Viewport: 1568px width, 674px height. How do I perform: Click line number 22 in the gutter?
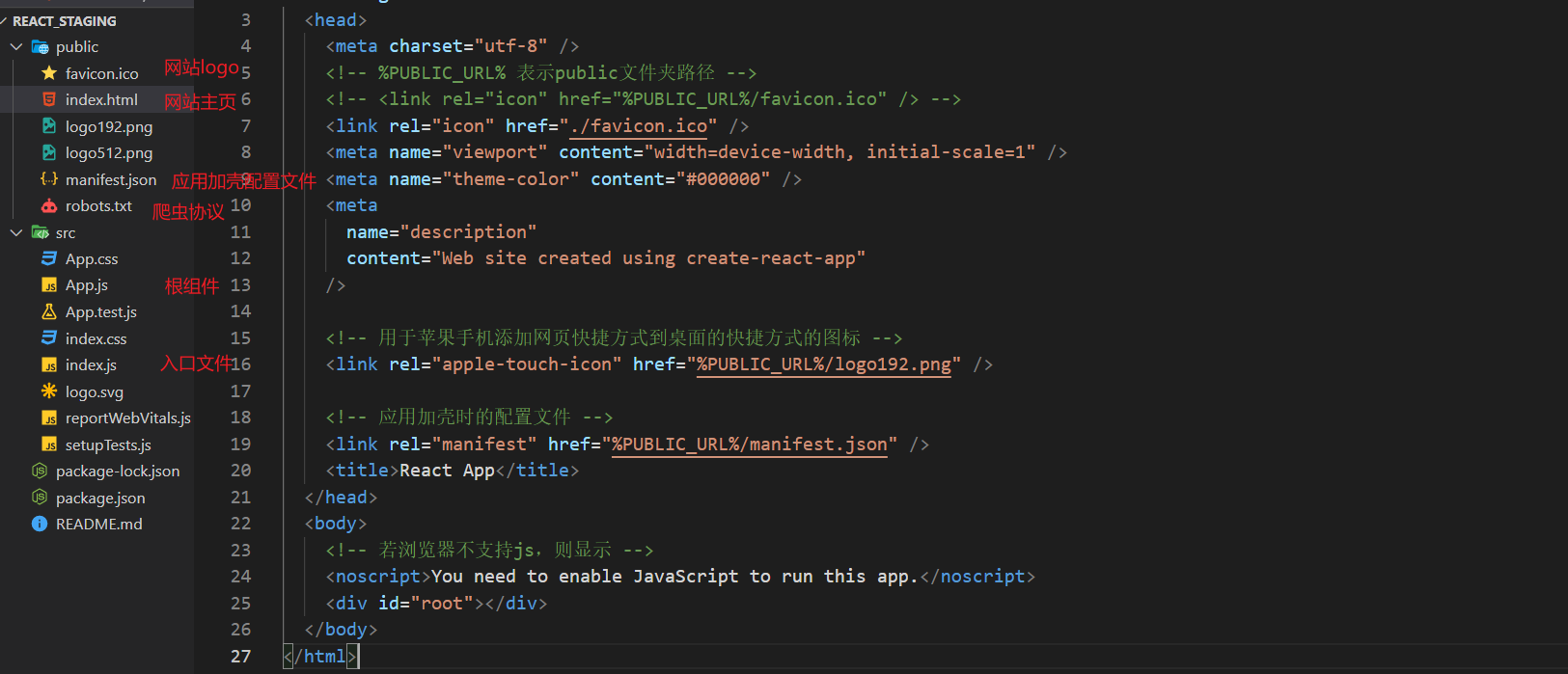(240, 524)
